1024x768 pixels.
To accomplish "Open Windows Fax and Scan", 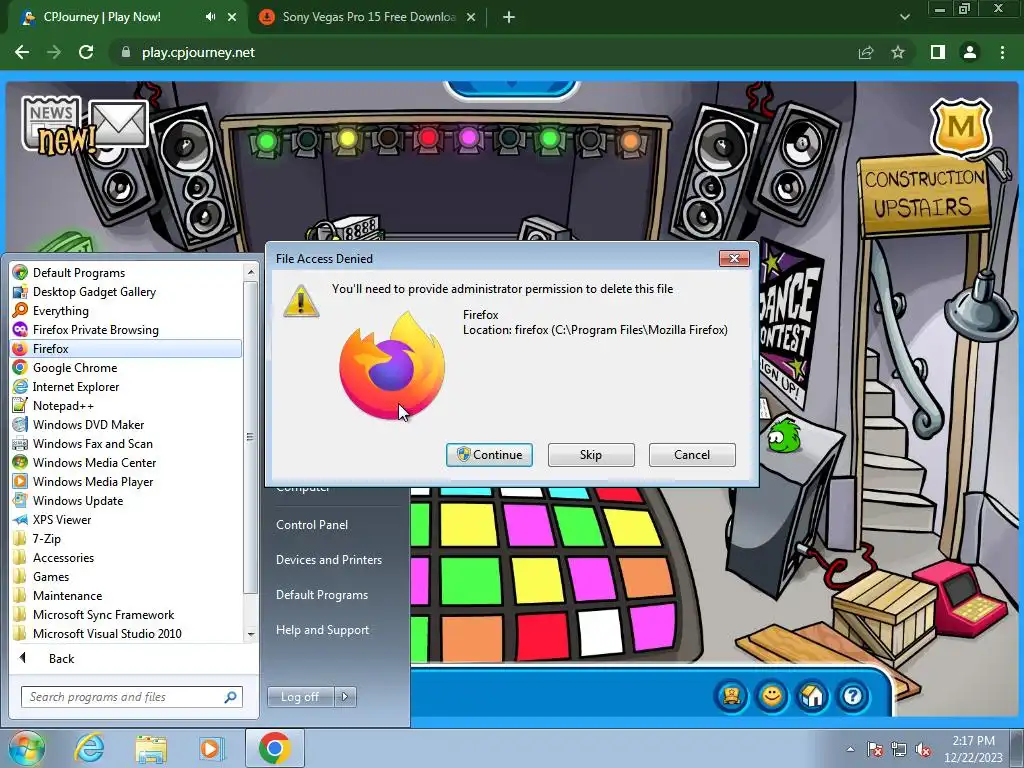I will (93, 443).
